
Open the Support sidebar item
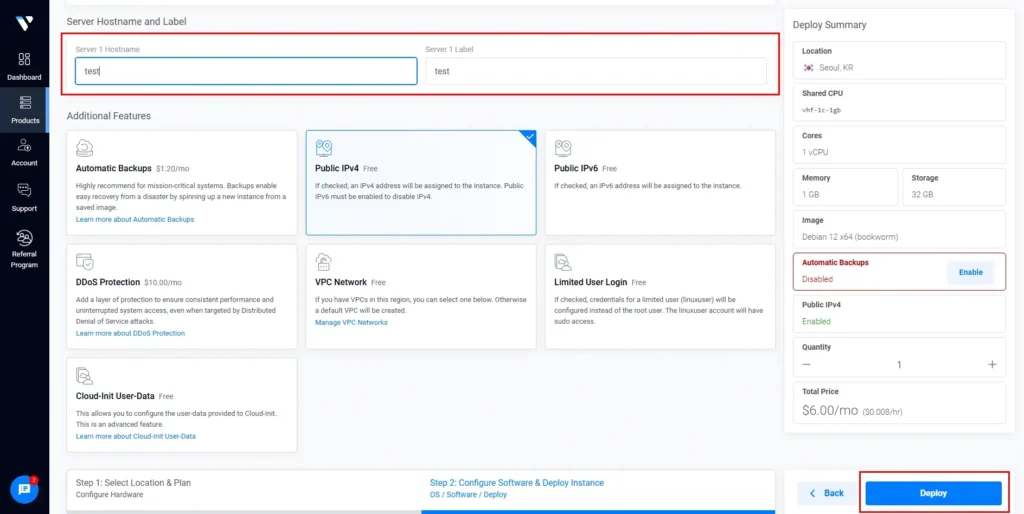[x=24, y=197]
